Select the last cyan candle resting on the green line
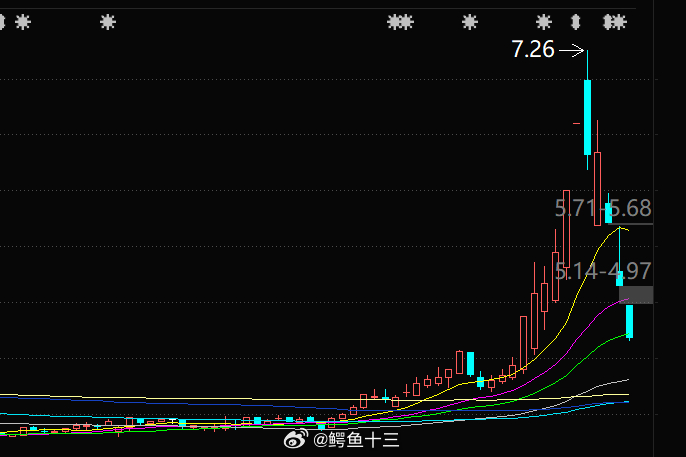The image size is (686, 457). (630, 321)
